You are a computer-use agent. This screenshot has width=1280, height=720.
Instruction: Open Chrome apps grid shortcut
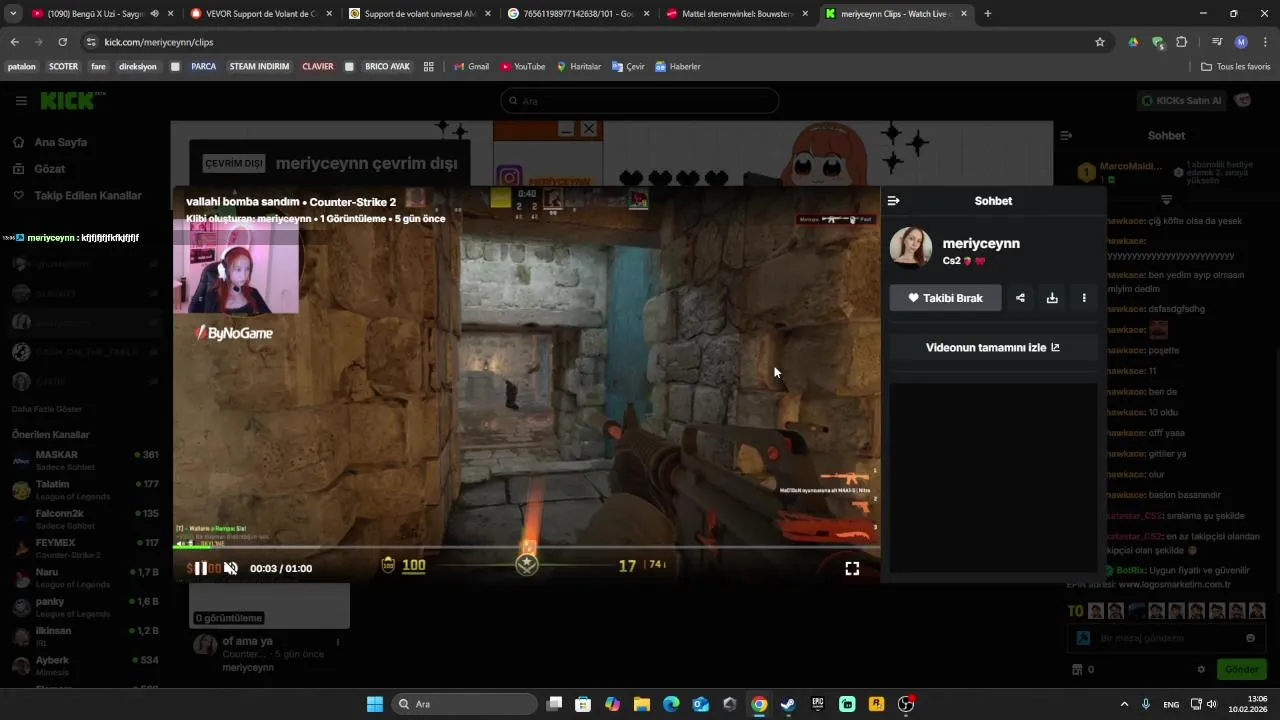coord(428,67)
